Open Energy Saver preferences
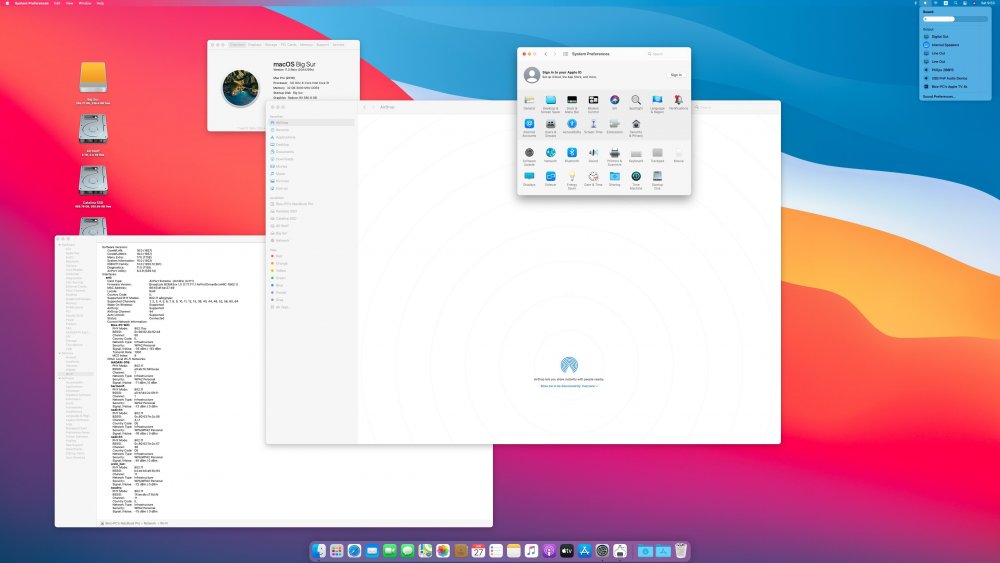The image size is (1000, 563). 572,180
